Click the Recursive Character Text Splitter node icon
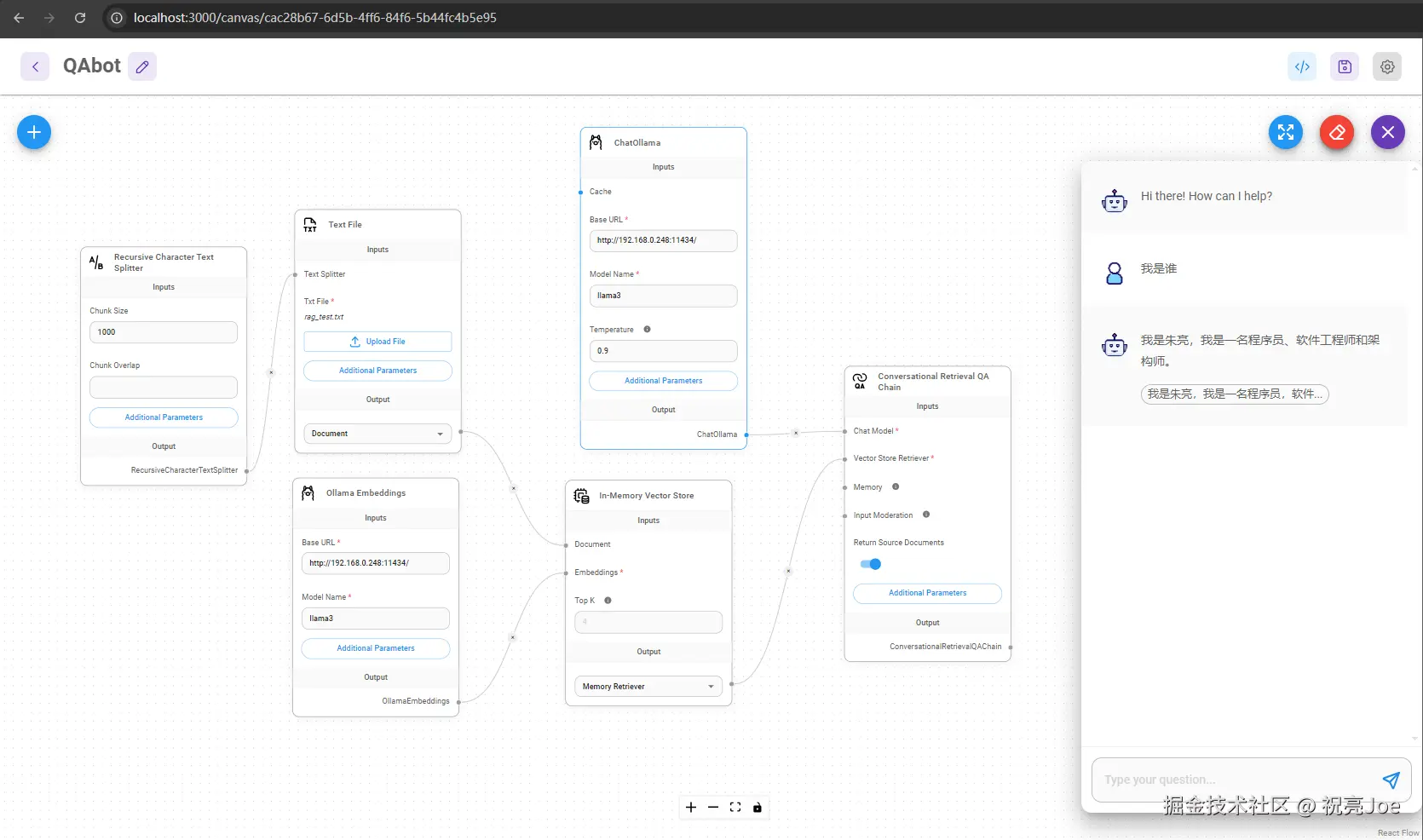 coord(96,262)
